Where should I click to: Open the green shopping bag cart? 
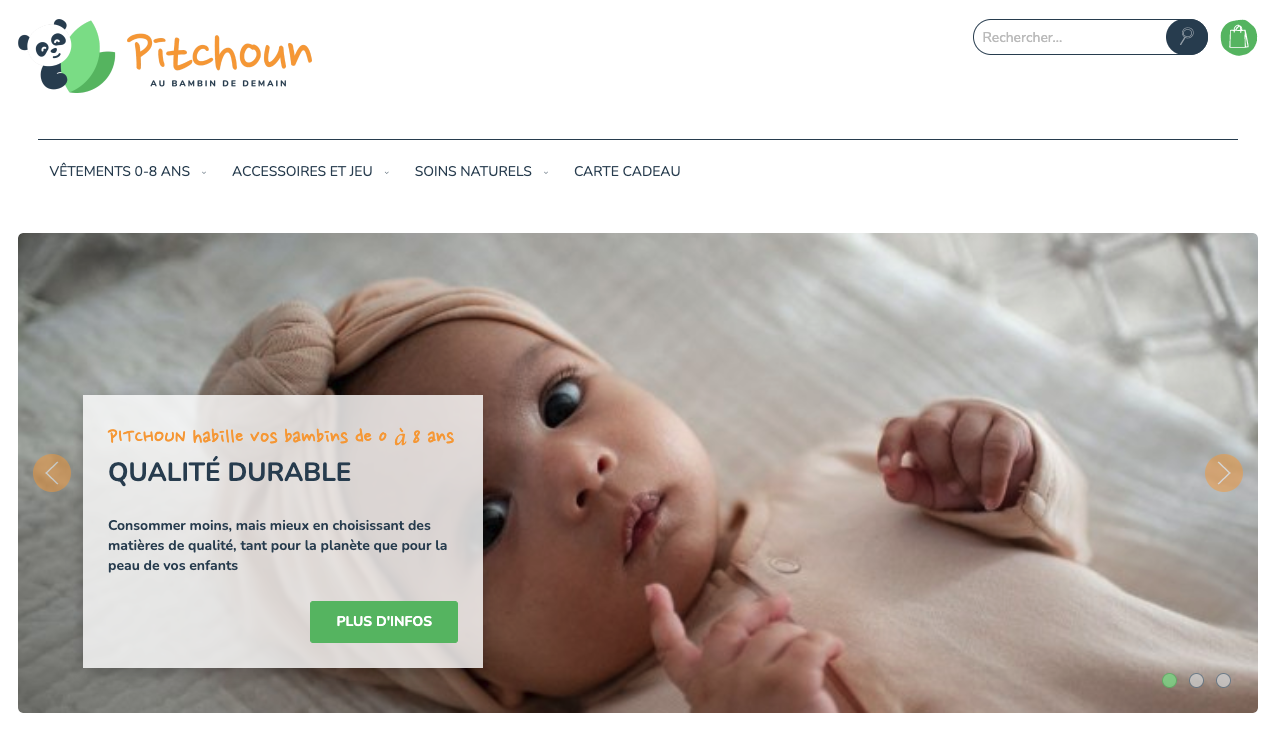[x=1239, y=38]
